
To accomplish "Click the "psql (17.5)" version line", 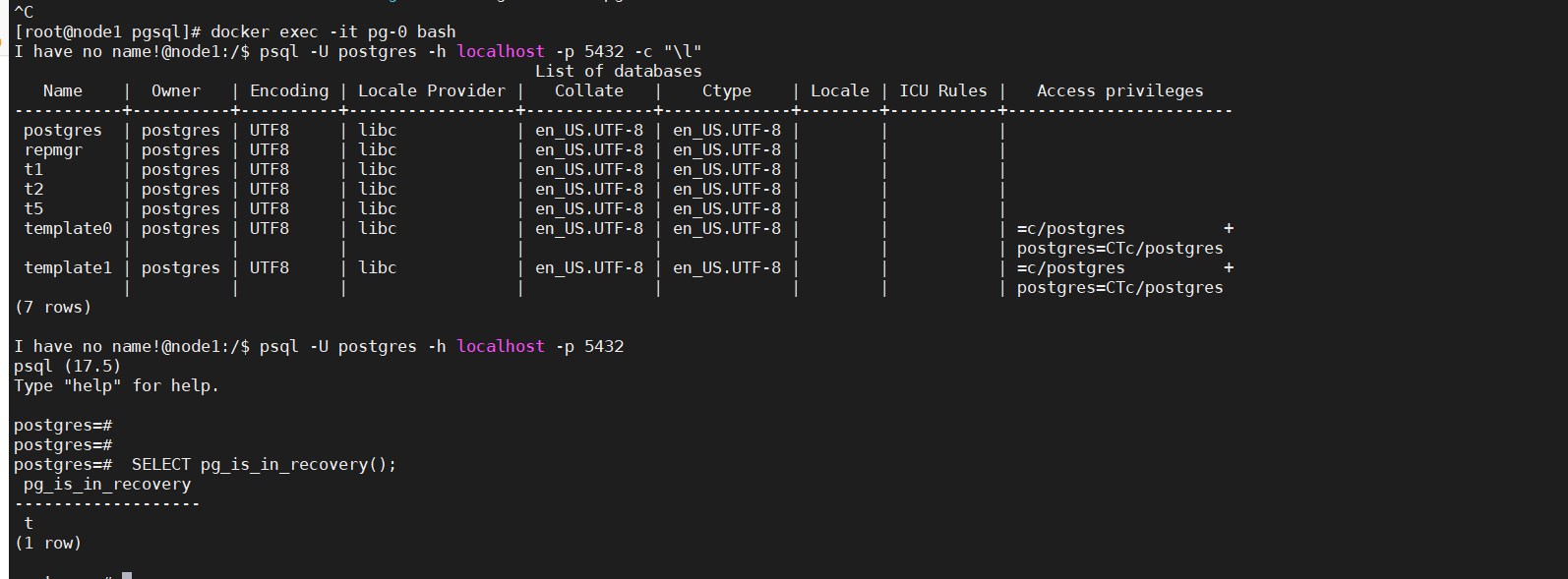I will [x=67, y=366].
